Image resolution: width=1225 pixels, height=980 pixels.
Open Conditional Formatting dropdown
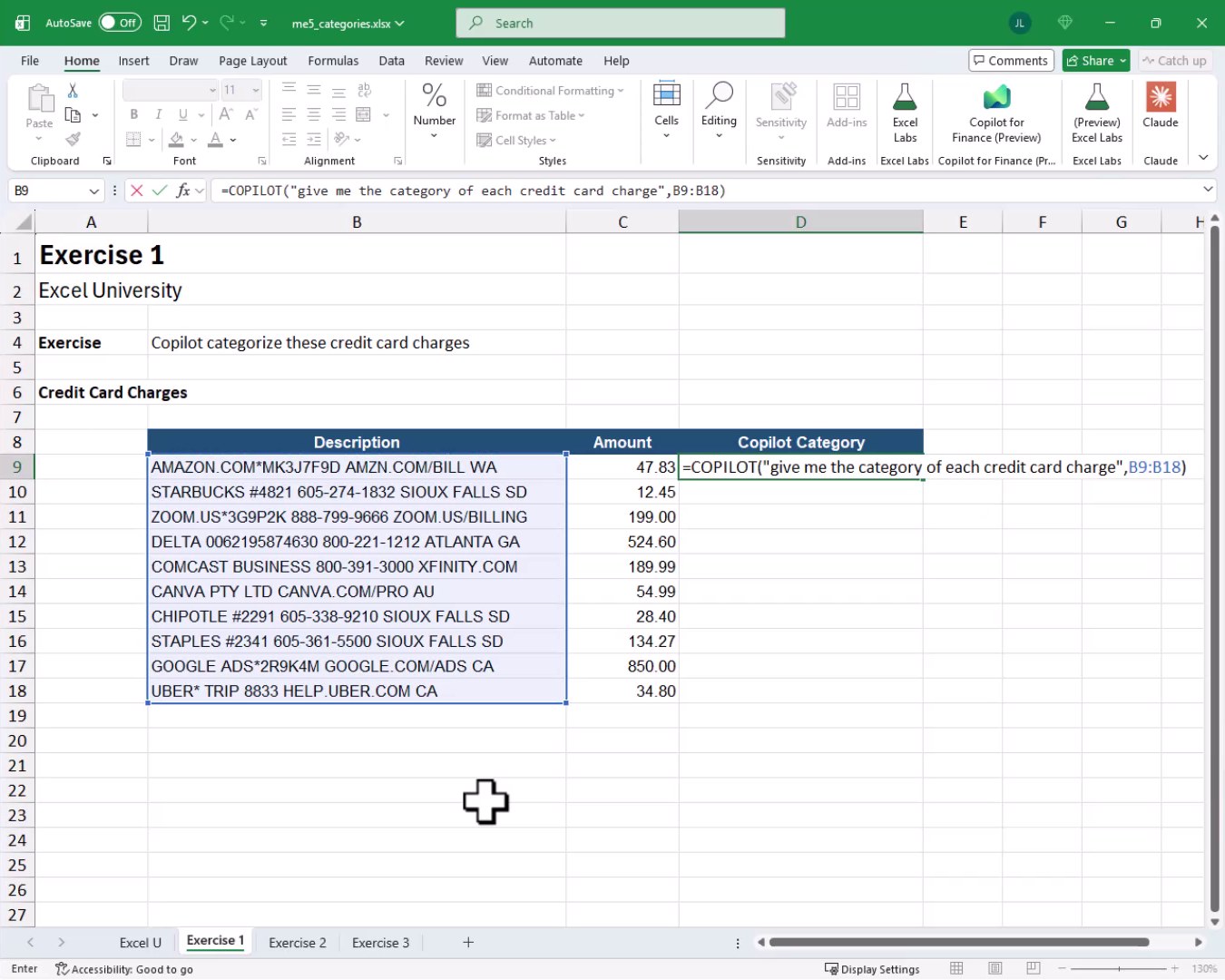click(x=550, y=91)
